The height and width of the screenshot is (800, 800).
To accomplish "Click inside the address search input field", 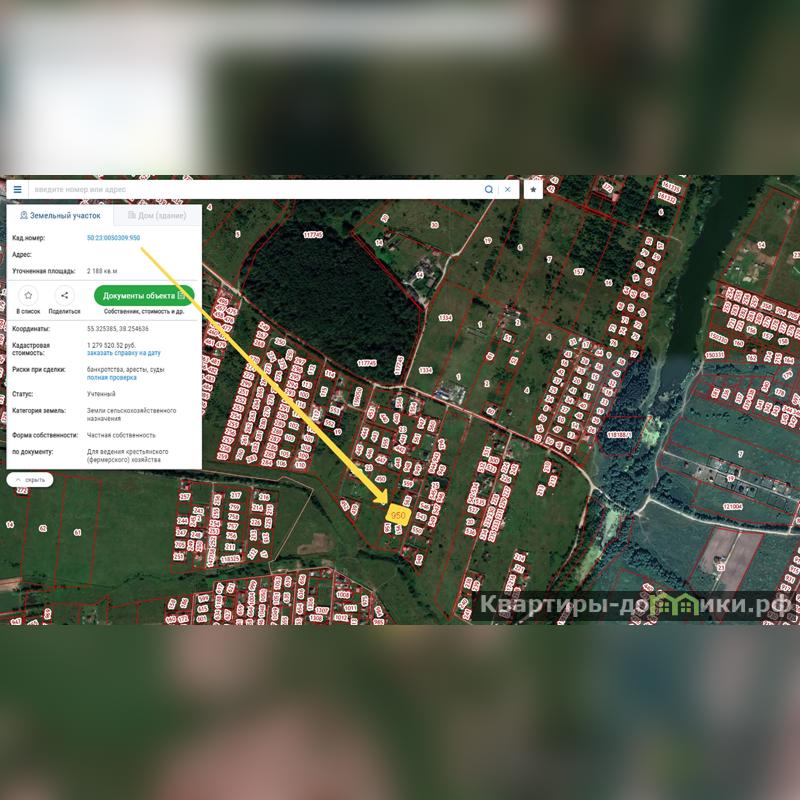I will tap(250, 189).
